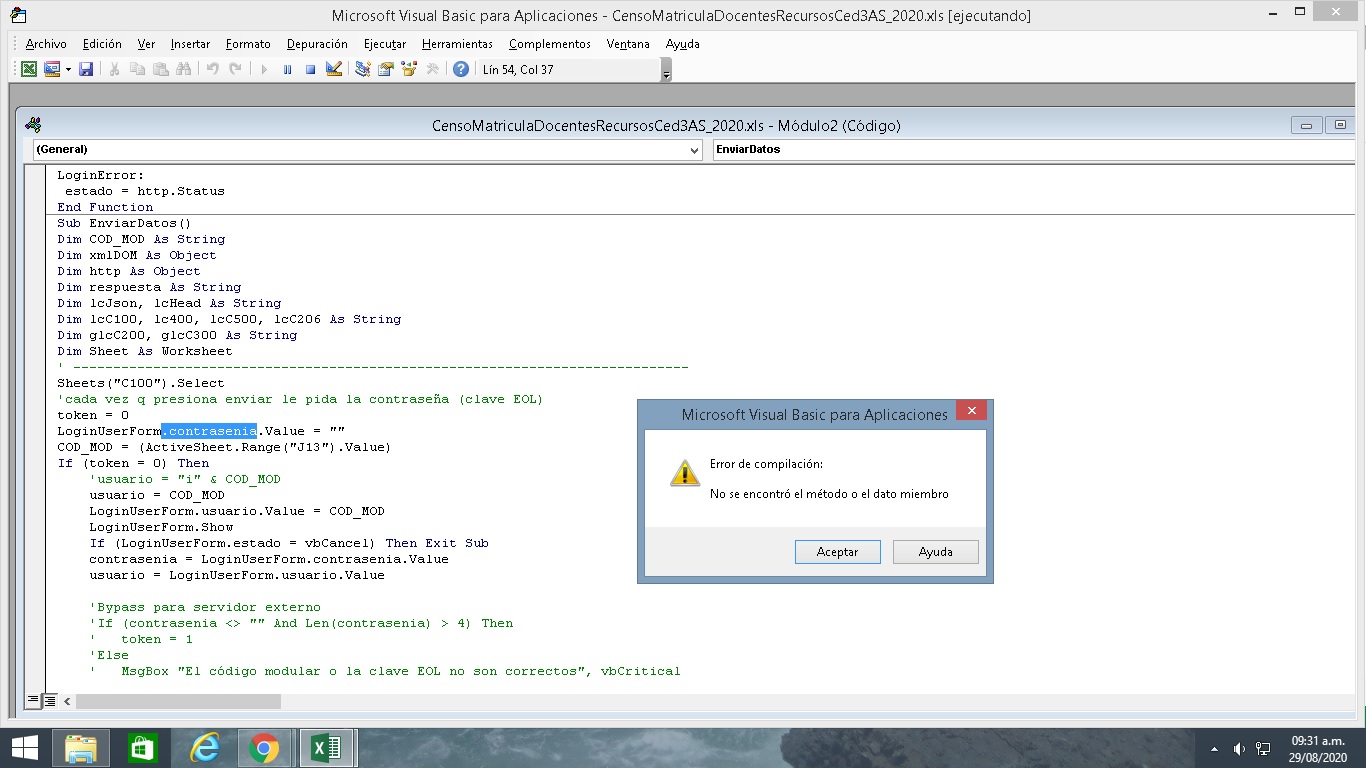
Task: Open the Insert UserForm dropdown arrow
Action: coord(68,69)
